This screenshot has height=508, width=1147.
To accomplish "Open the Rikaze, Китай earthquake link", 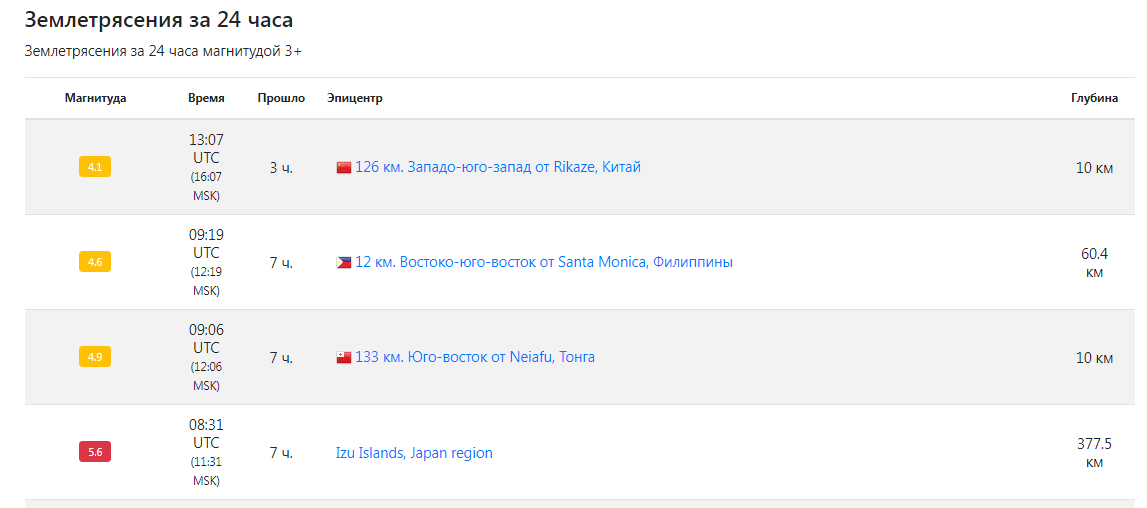I will [x=497, y=168].
